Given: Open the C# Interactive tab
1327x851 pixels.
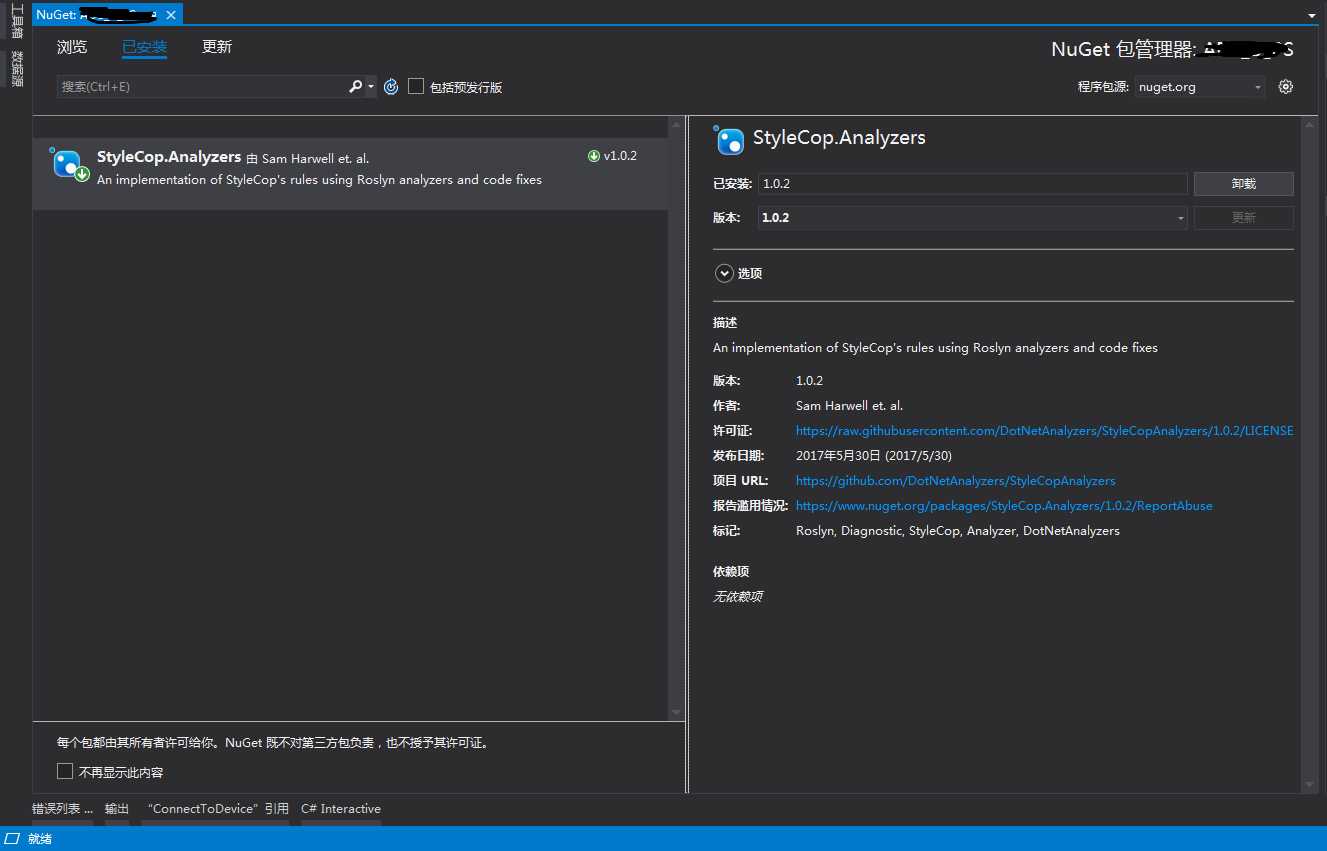Looking at the screenshot, I should 341,809.
